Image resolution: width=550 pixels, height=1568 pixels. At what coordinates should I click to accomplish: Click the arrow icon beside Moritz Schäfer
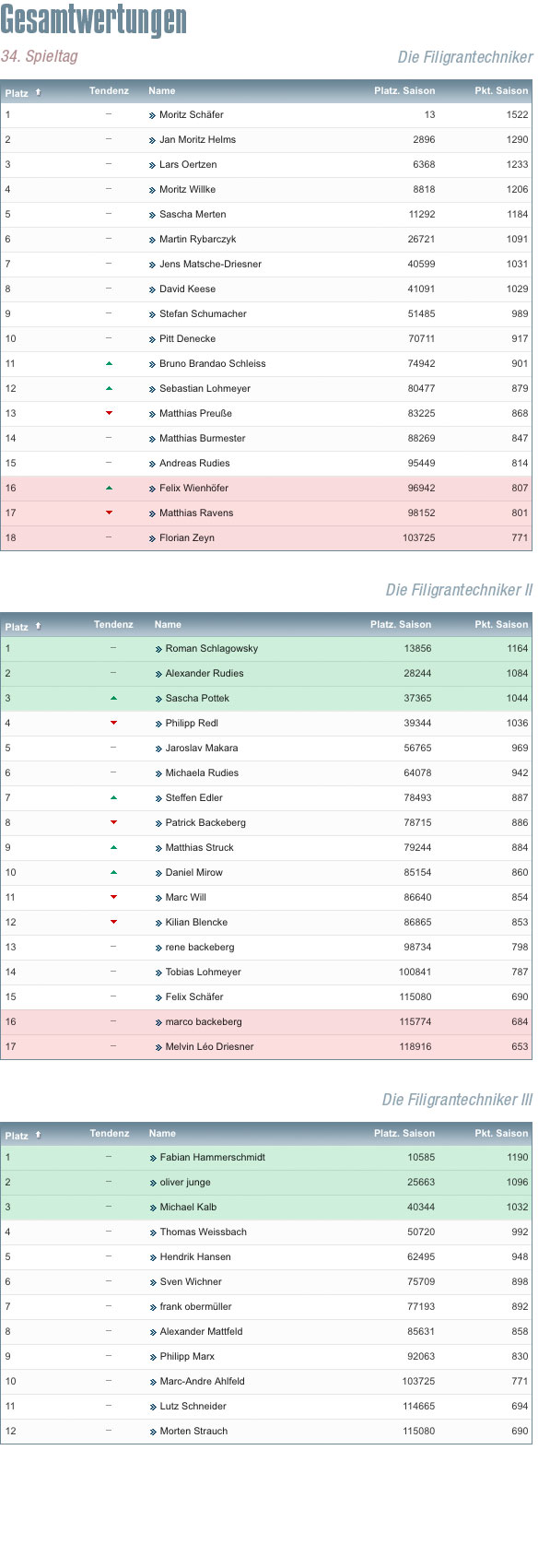[x=152, y=115]
